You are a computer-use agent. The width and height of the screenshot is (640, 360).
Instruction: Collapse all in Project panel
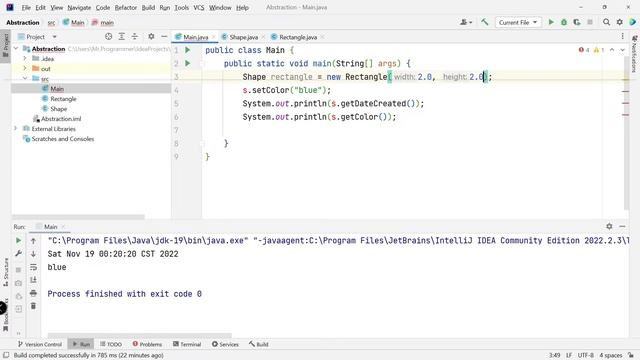tap(135, 37)
